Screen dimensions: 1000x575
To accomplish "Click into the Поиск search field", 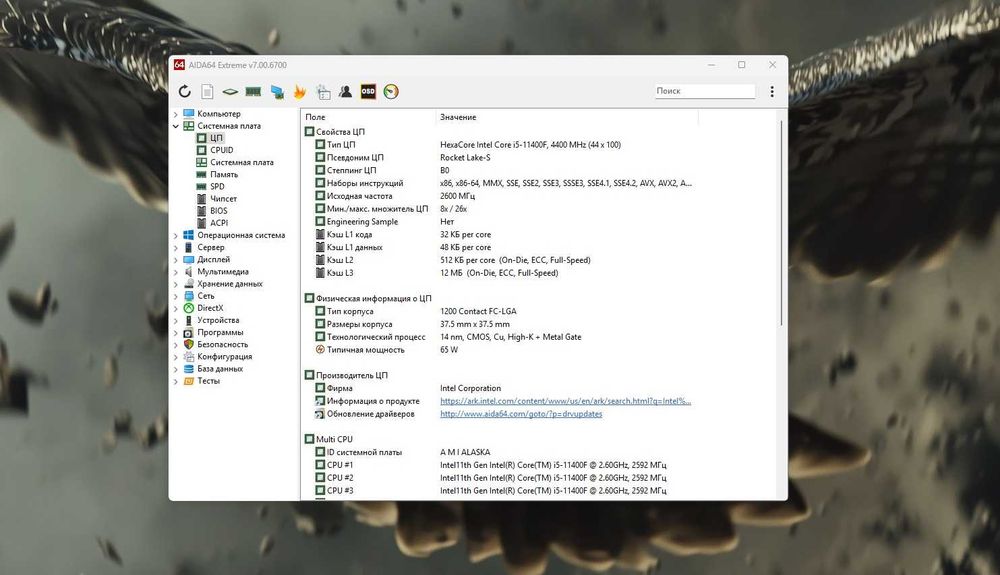I will tap(705, 91).
